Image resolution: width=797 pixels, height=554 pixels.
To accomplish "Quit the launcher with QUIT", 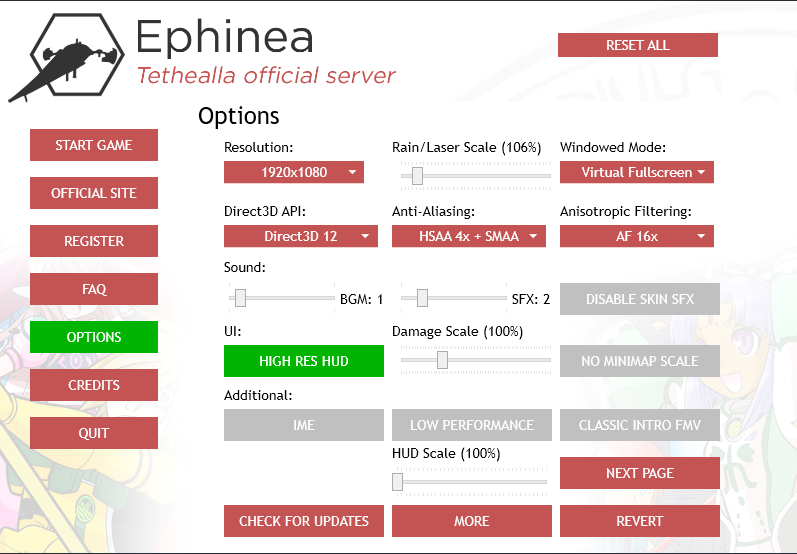I will pyautogui.click(x=94, y=433).
